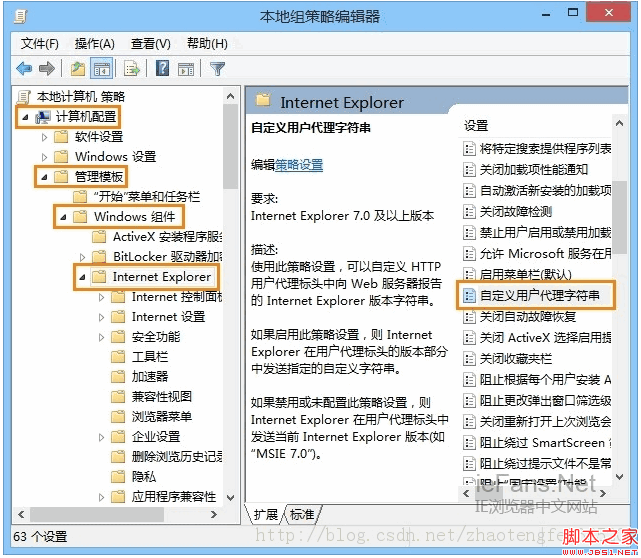Click the Export list toolbar icon
Screen dimensions: 641x558
pos(132,68)
